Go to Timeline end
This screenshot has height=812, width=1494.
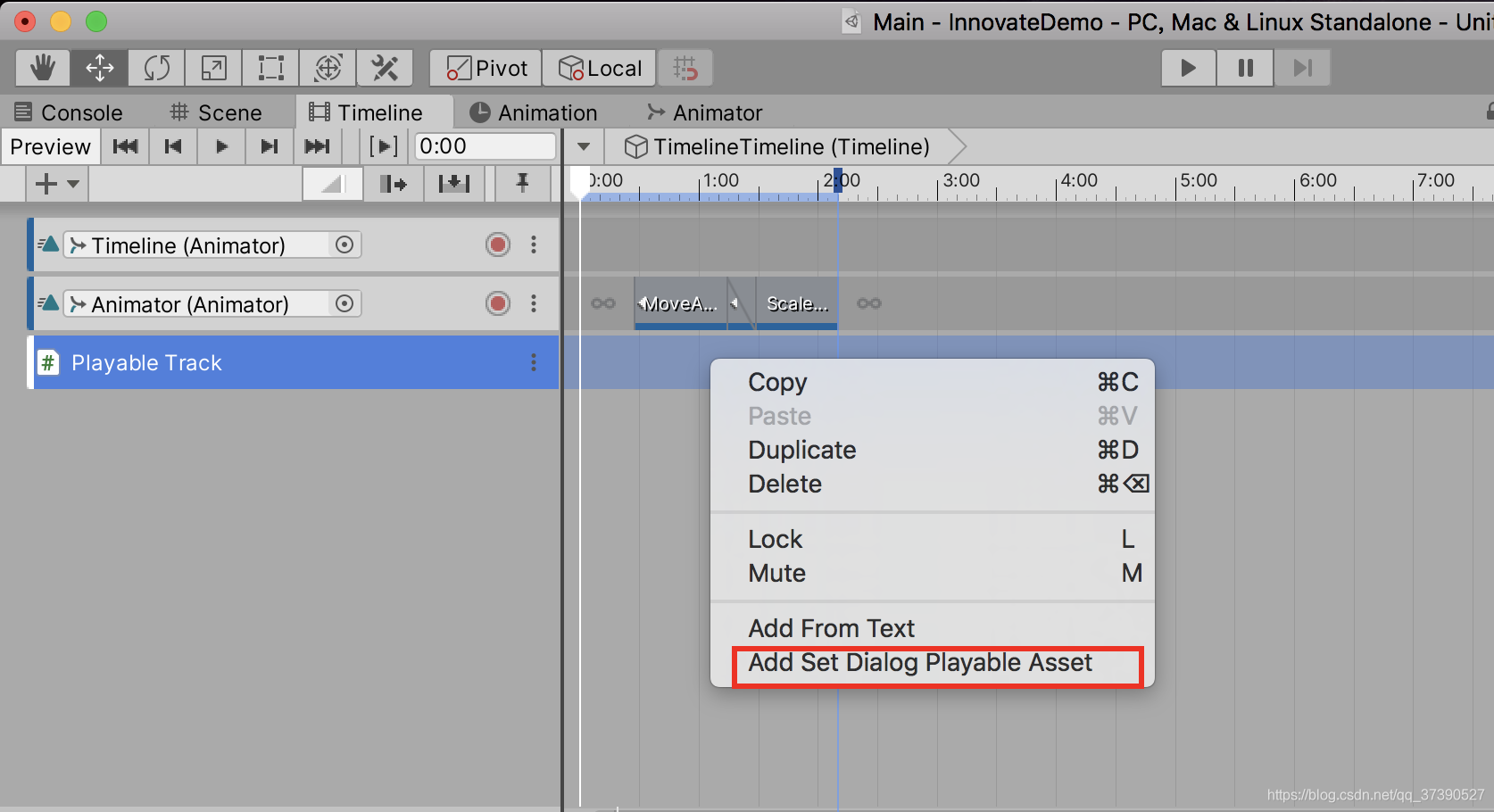pyautogui.click(x=318, y=146)
